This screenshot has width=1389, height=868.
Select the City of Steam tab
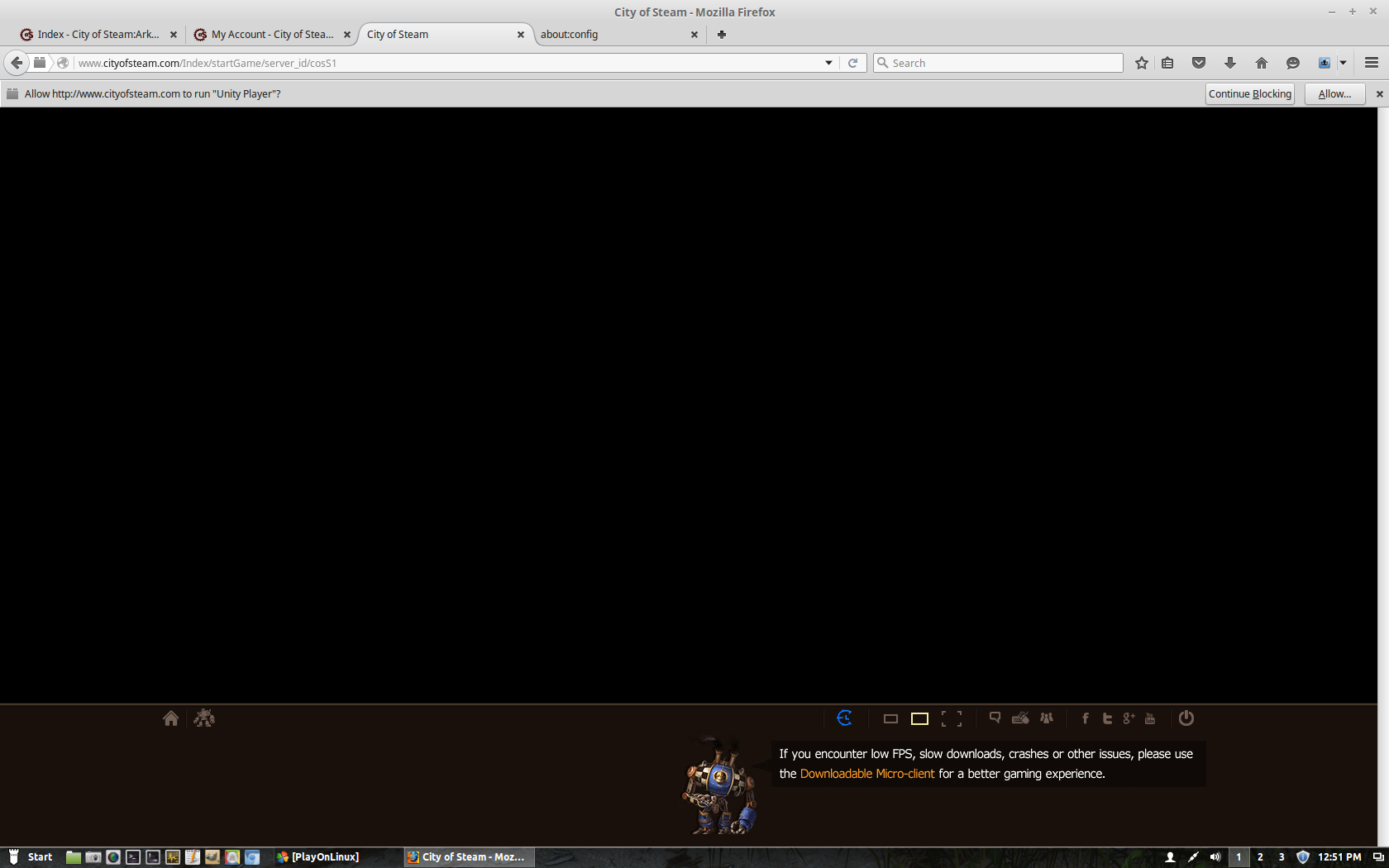[438, 34]
